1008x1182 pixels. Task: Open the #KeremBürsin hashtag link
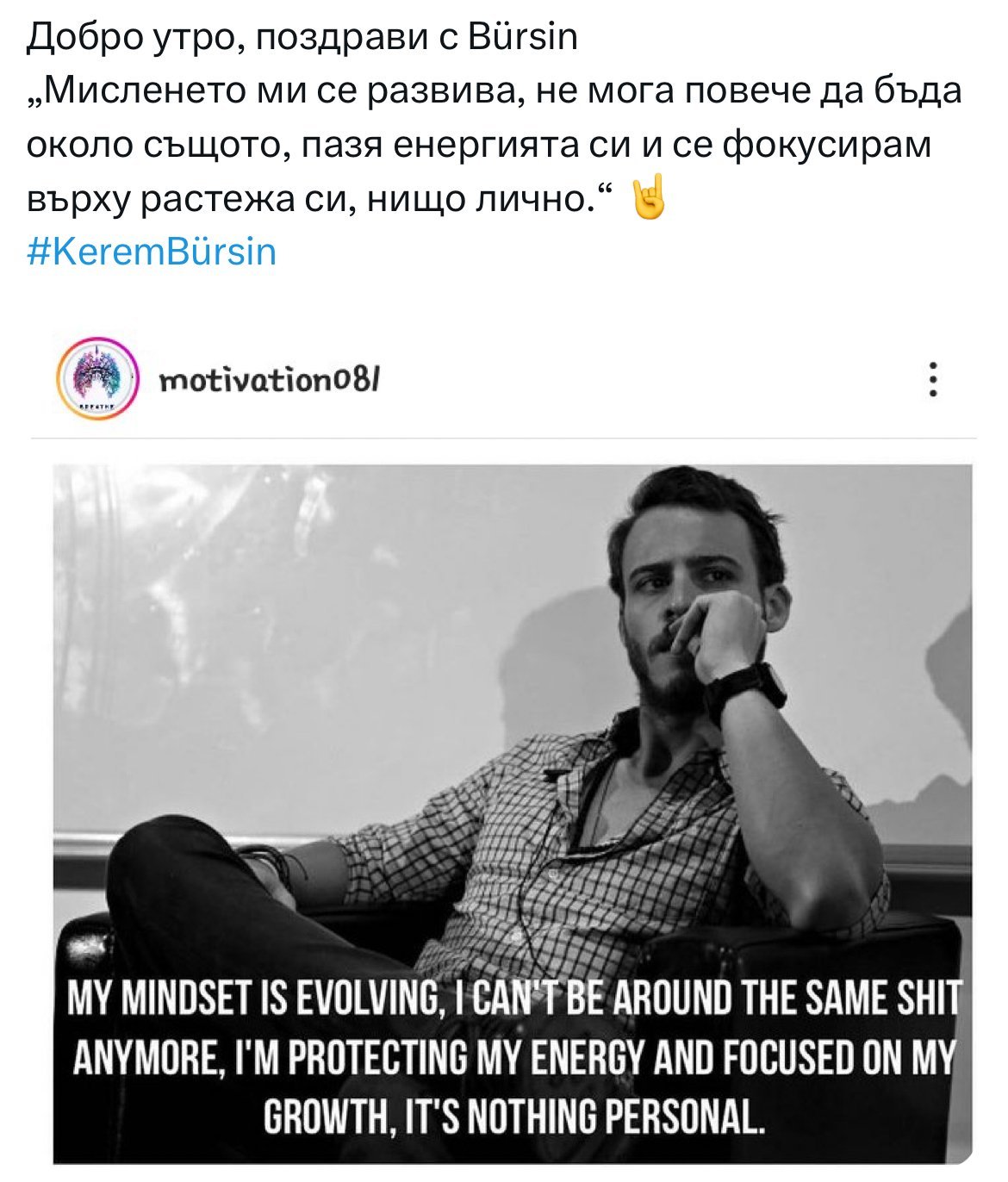[152, 252]
